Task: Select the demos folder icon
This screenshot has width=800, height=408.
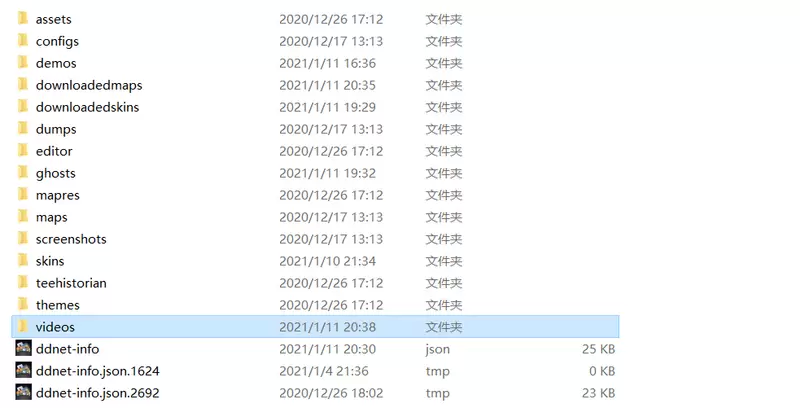Action: [23, 63]
